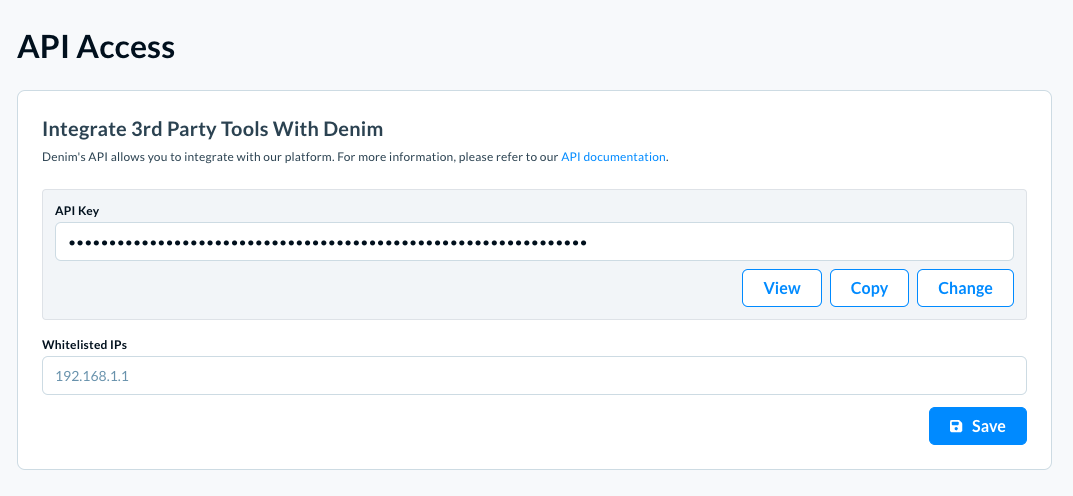1073x496 pixels.
Task: Click the API Key field label
Action: [x=77, y=211]
